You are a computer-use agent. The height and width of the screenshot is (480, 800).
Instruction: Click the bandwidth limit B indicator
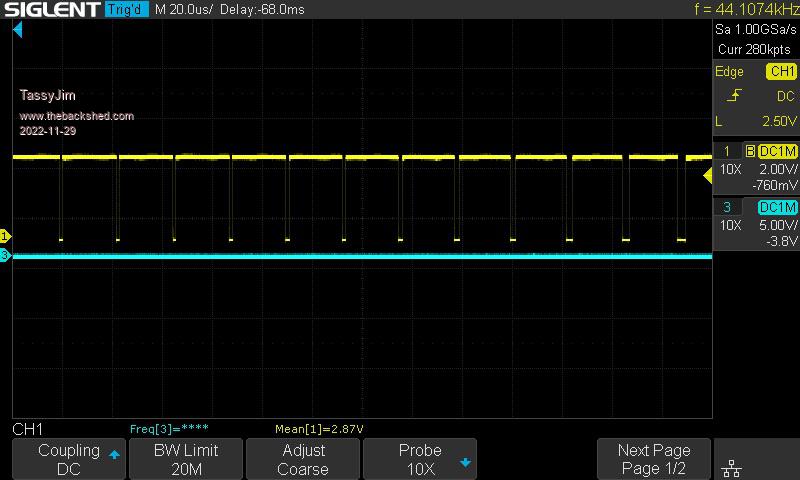tap(749, 151)
